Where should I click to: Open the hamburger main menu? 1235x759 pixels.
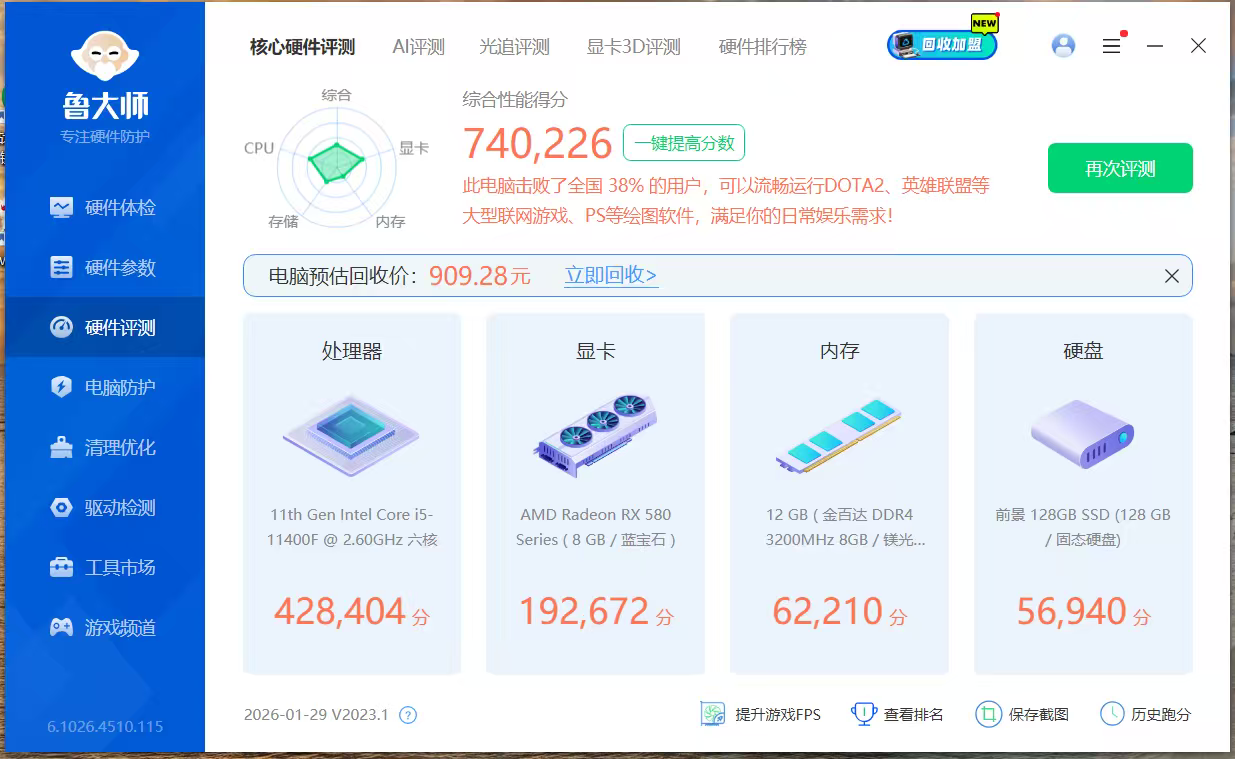pyautogui.click(x=1111, y=46)
